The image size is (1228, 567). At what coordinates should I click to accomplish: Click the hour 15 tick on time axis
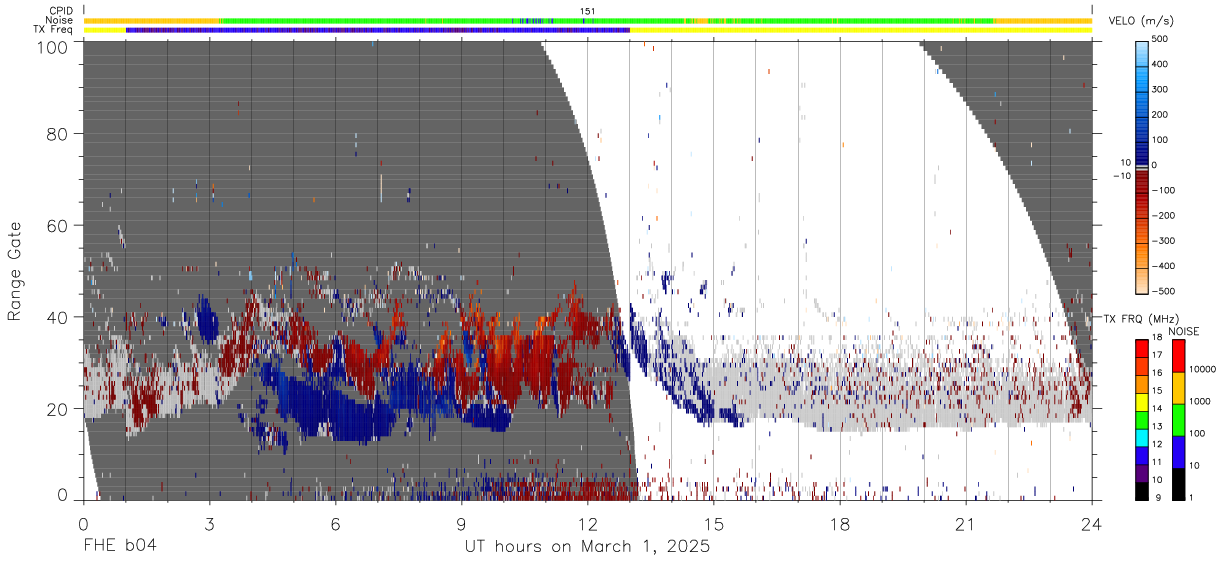713,523
